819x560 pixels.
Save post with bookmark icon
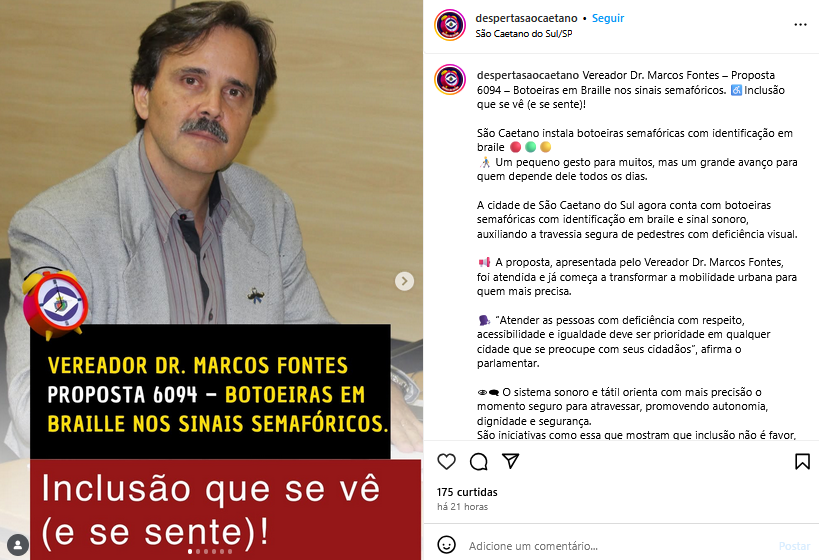(802, 461)
